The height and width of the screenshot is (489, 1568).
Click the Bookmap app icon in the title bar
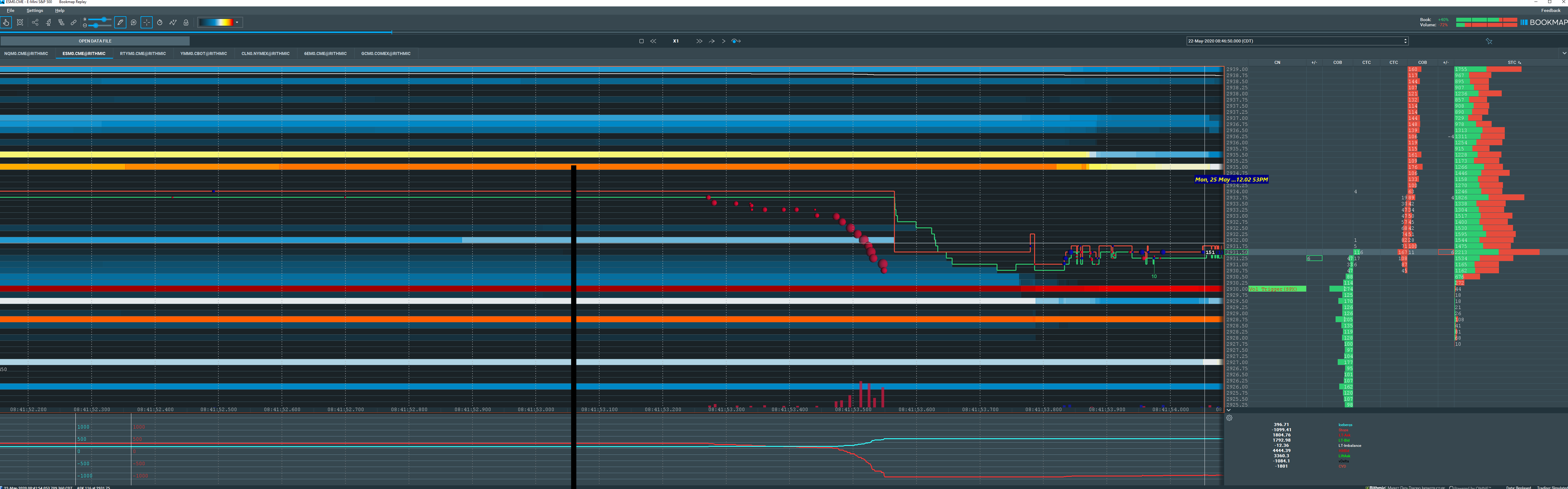[x=2, y=2]
